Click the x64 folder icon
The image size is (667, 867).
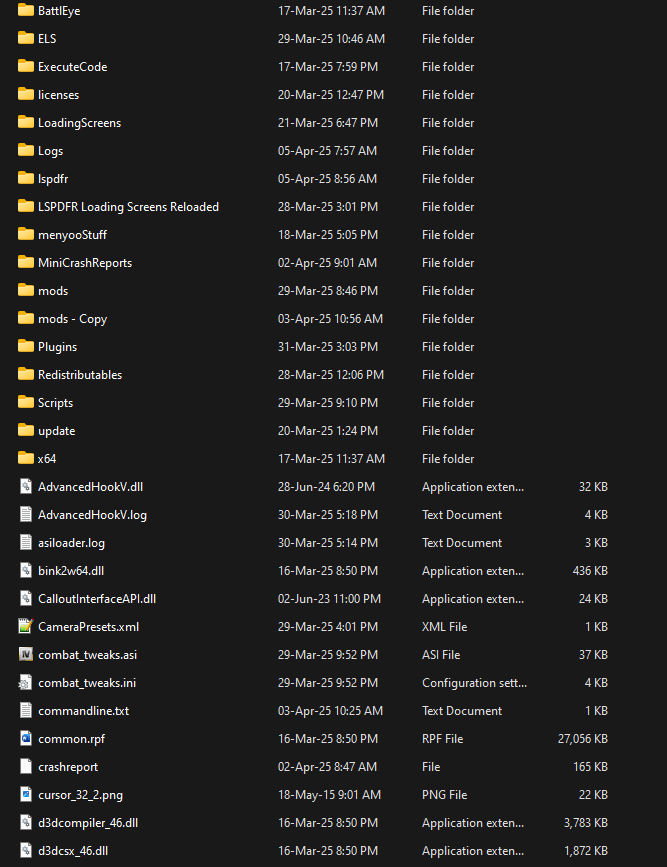click(x=25, y=458)
